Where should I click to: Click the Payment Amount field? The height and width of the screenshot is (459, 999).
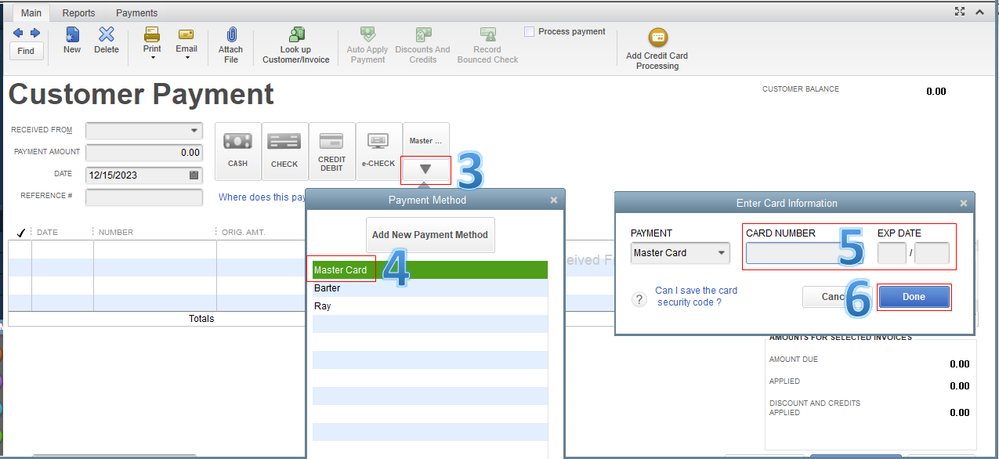click(x=144, y=152)
